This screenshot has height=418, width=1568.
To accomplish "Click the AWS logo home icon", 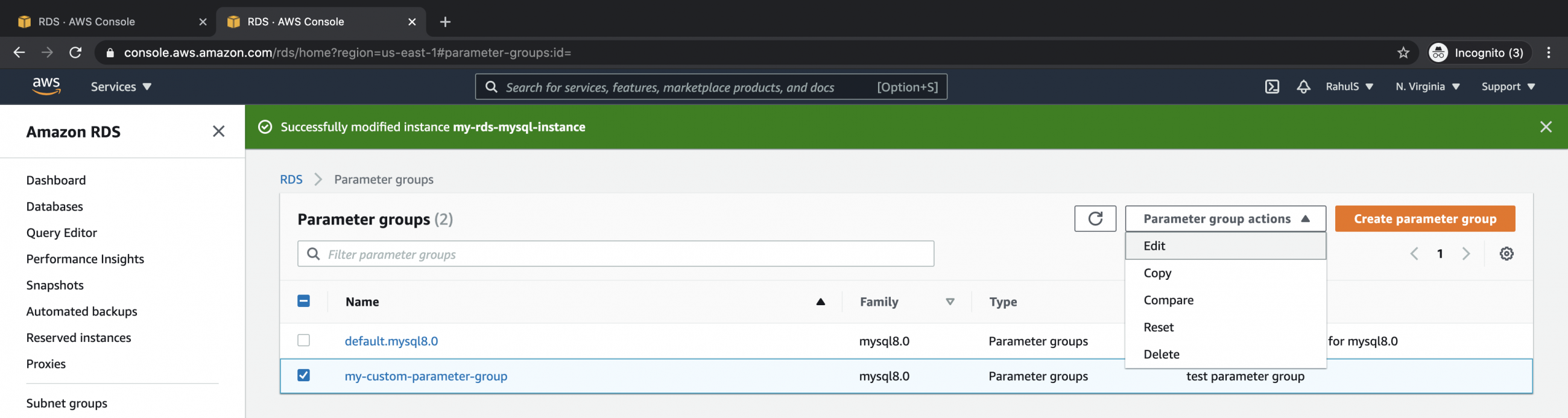I will click(46, 86).
